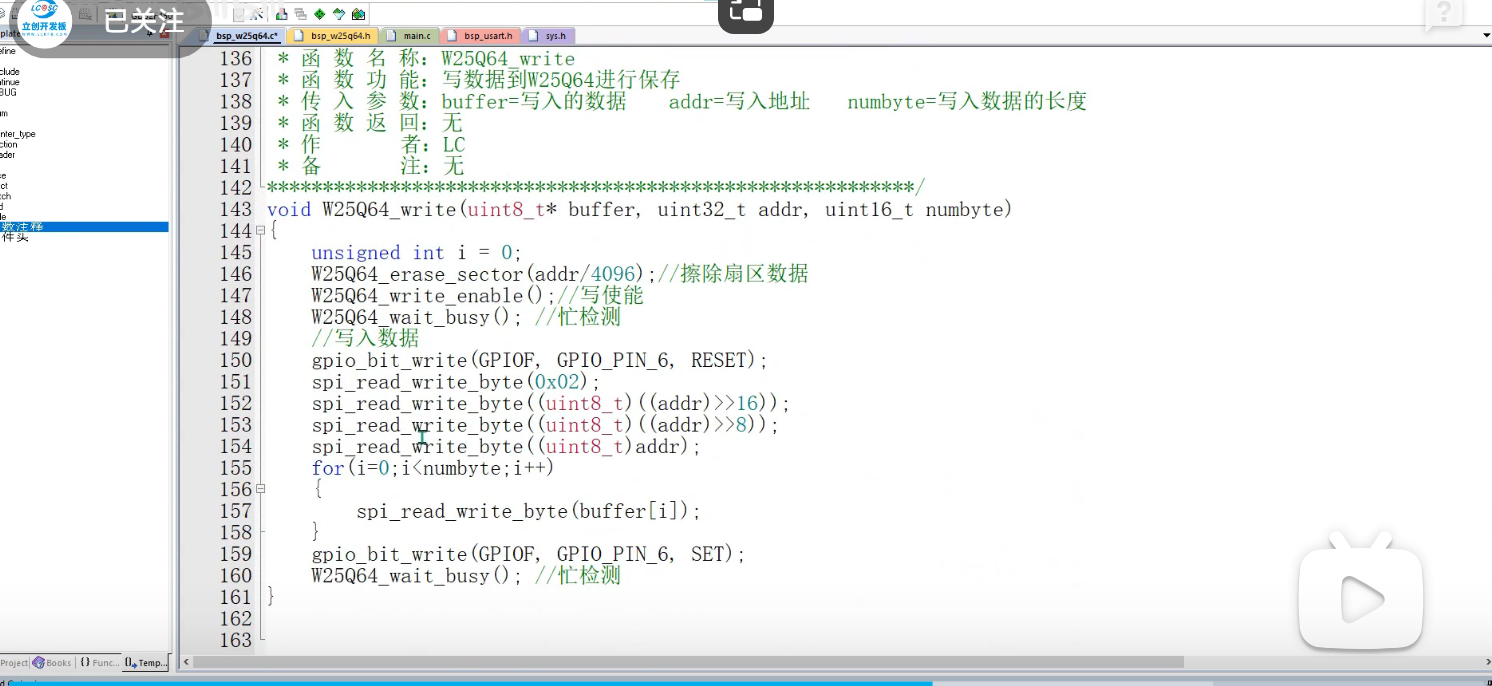The width and height of the screenshot is (1492, 686).
Task: Switch to the sys.h tab
Action: click(x=548, y=35)
